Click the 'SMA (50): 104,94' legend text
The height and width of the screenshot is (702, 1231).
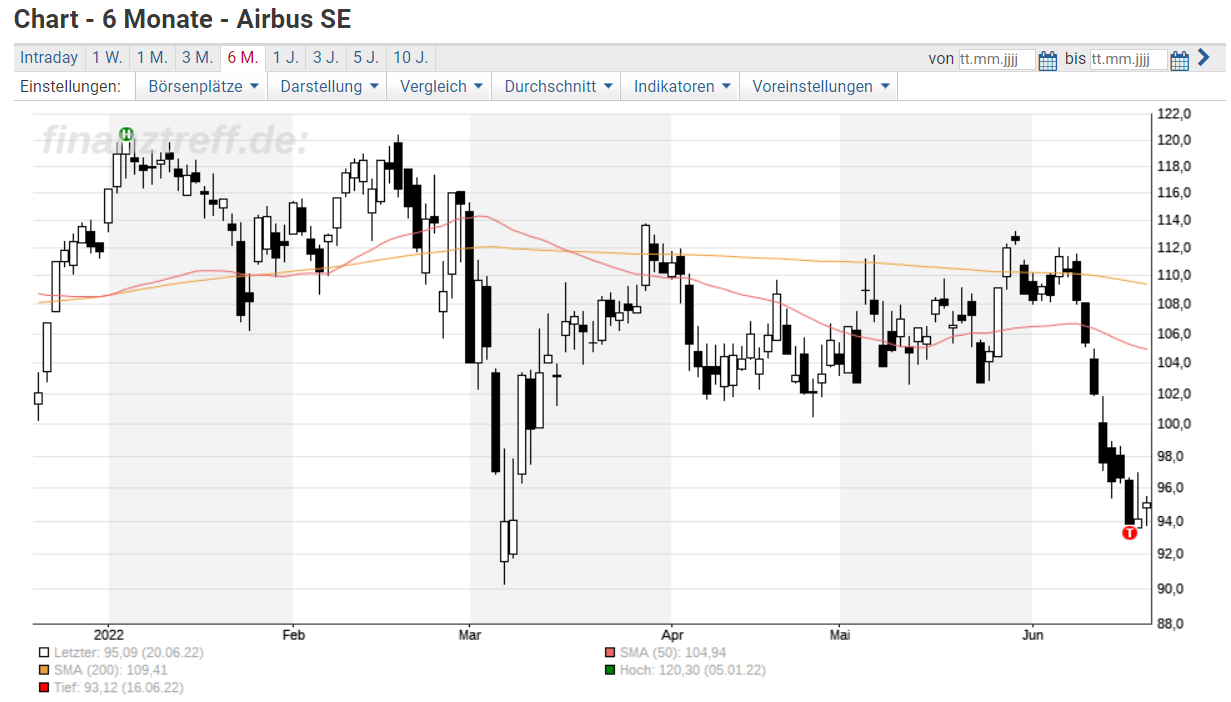[673, 653]
